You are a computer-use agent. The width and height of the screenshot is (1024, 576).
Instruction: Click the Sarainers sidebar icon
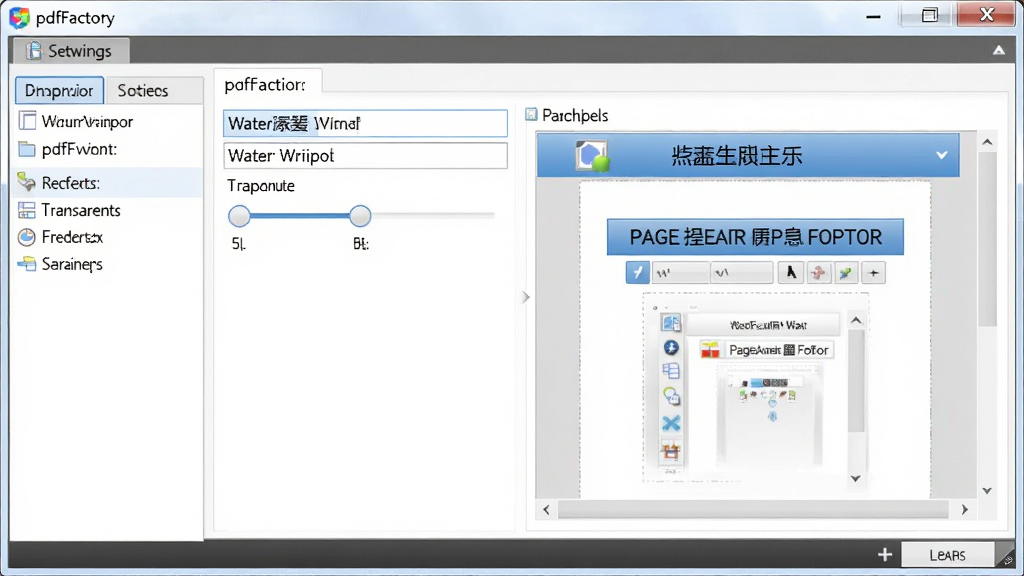[27, 264]
